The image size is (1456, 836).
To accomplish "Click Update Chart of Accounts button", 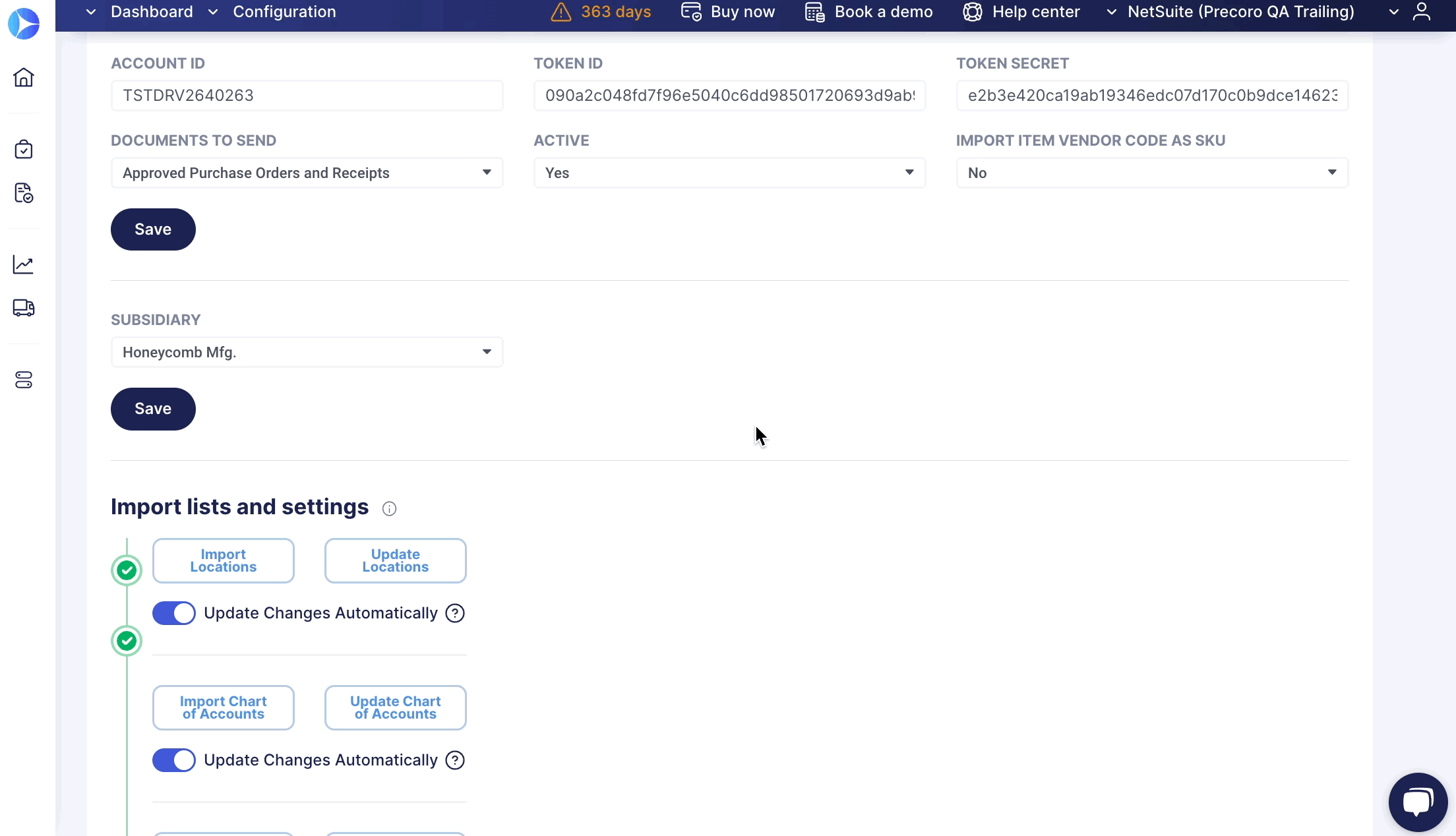I will [x=395, y=707].
